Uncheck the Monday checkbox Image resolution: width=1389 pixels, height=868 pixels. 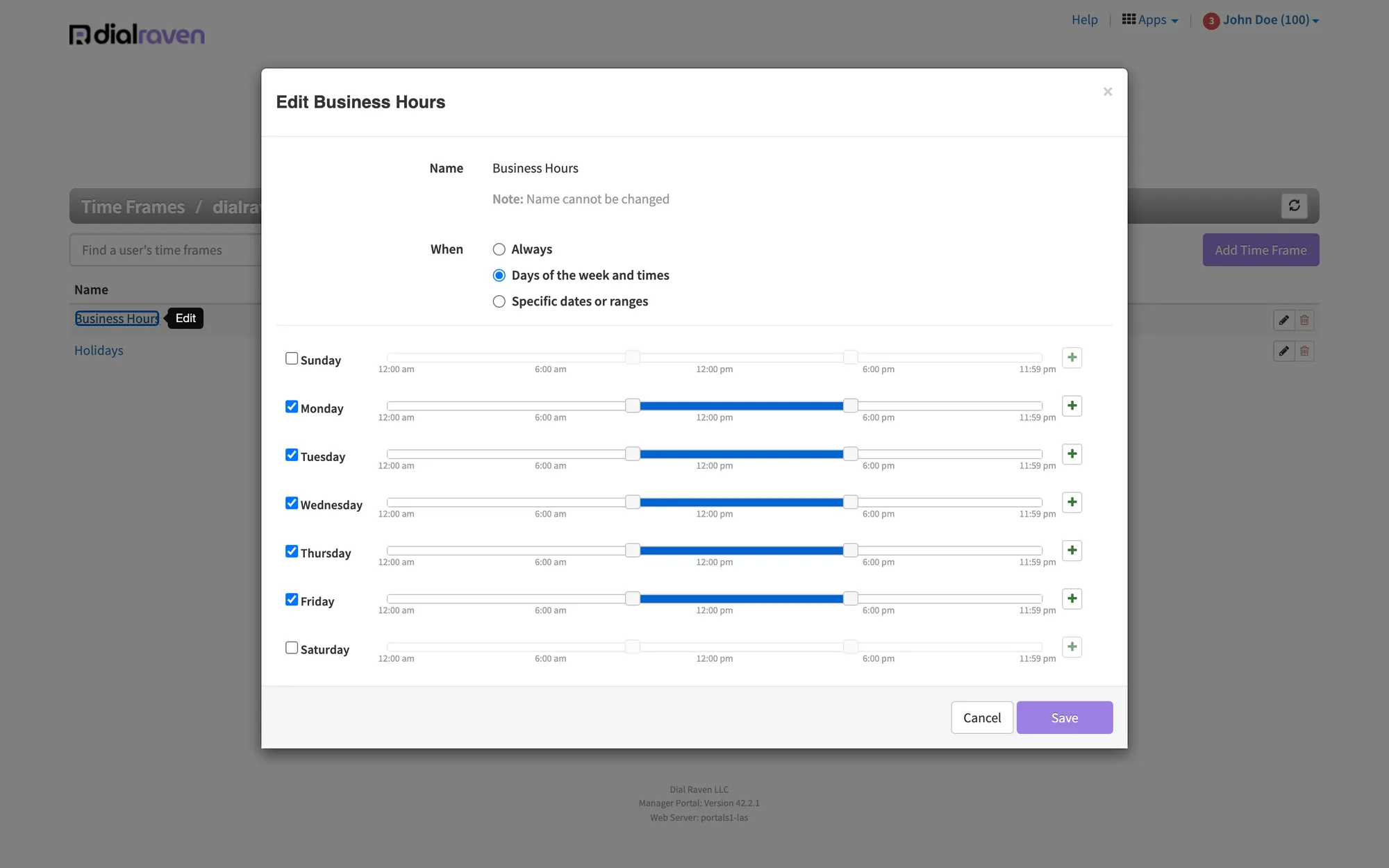pos(292,406)
